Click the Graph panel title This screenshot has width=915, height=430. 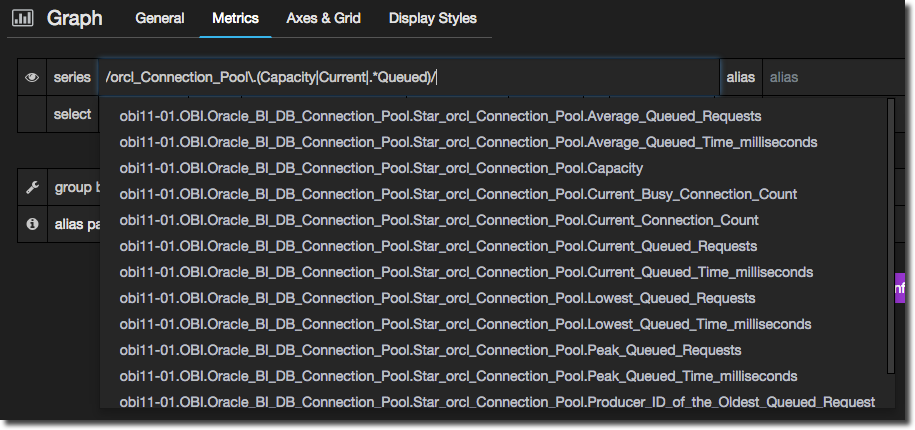coord(75,18)
